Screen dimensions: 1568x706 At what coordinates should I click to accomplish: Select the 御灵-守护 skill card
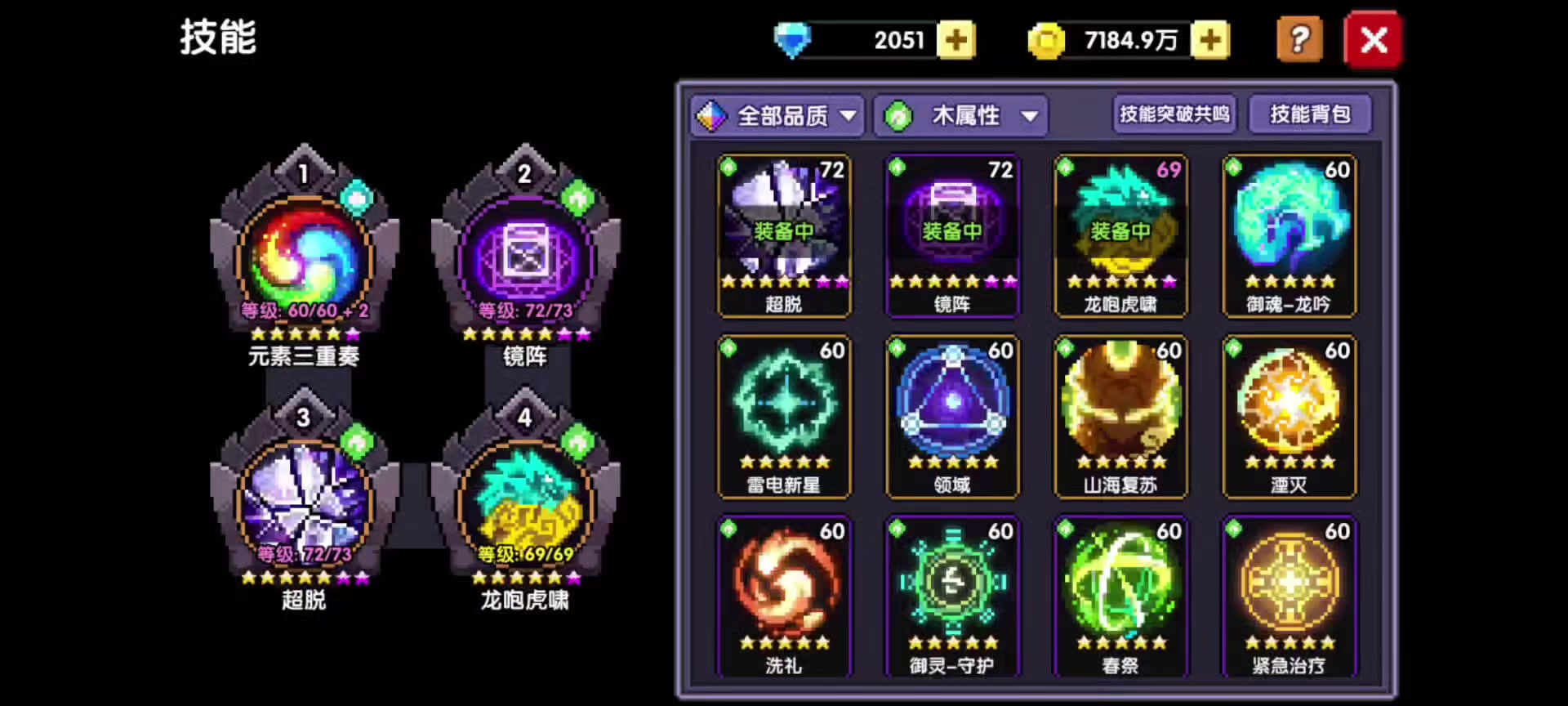[x=952, y=597]
